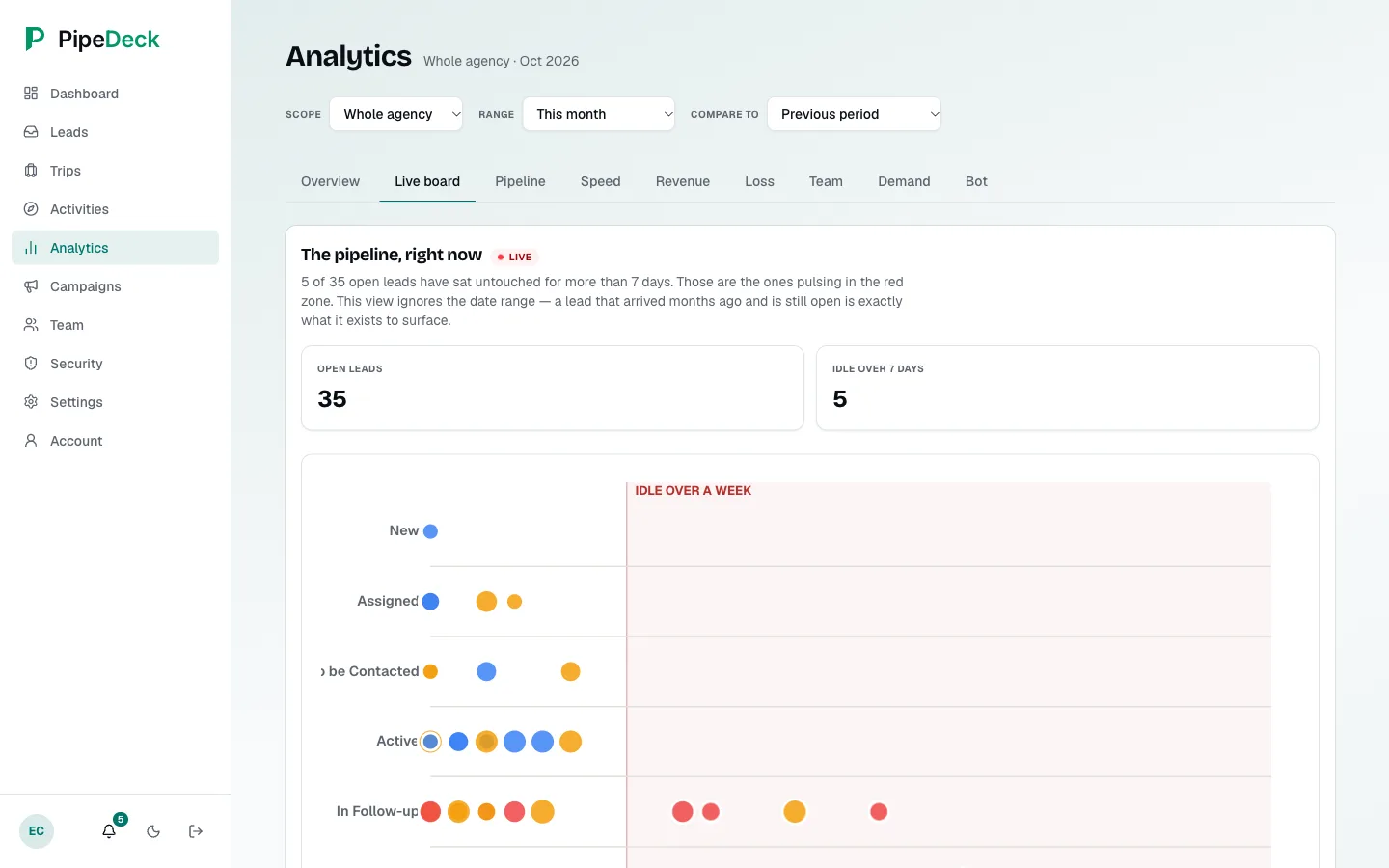Open Team via its people icon
The height and width of the screenshot is (868, 1389).
(31, 325)
